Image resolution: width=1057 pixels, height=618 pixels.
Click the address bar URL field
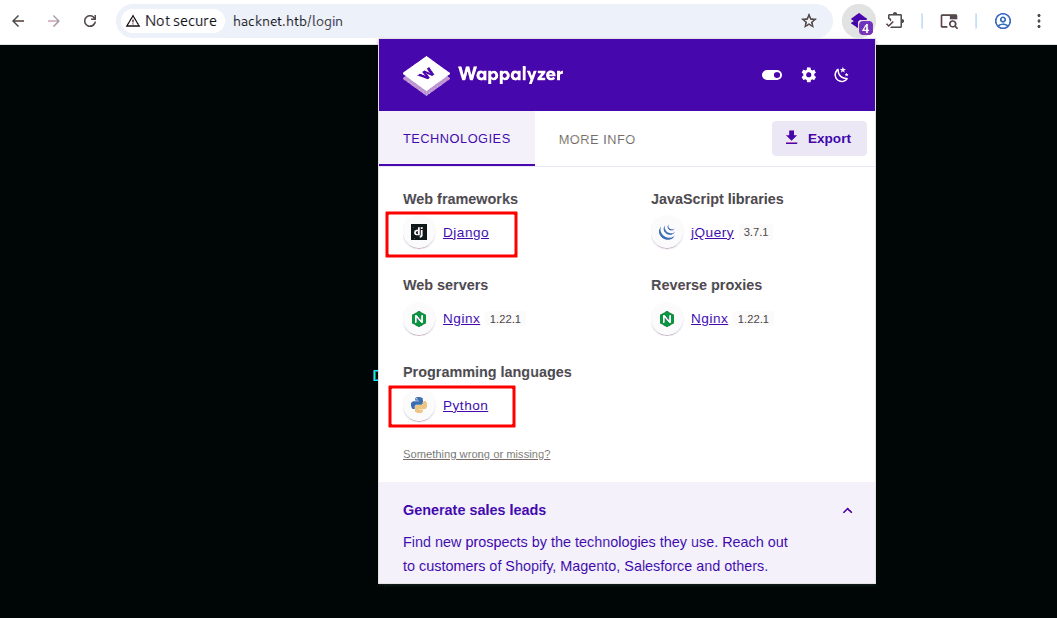point(500,21)
